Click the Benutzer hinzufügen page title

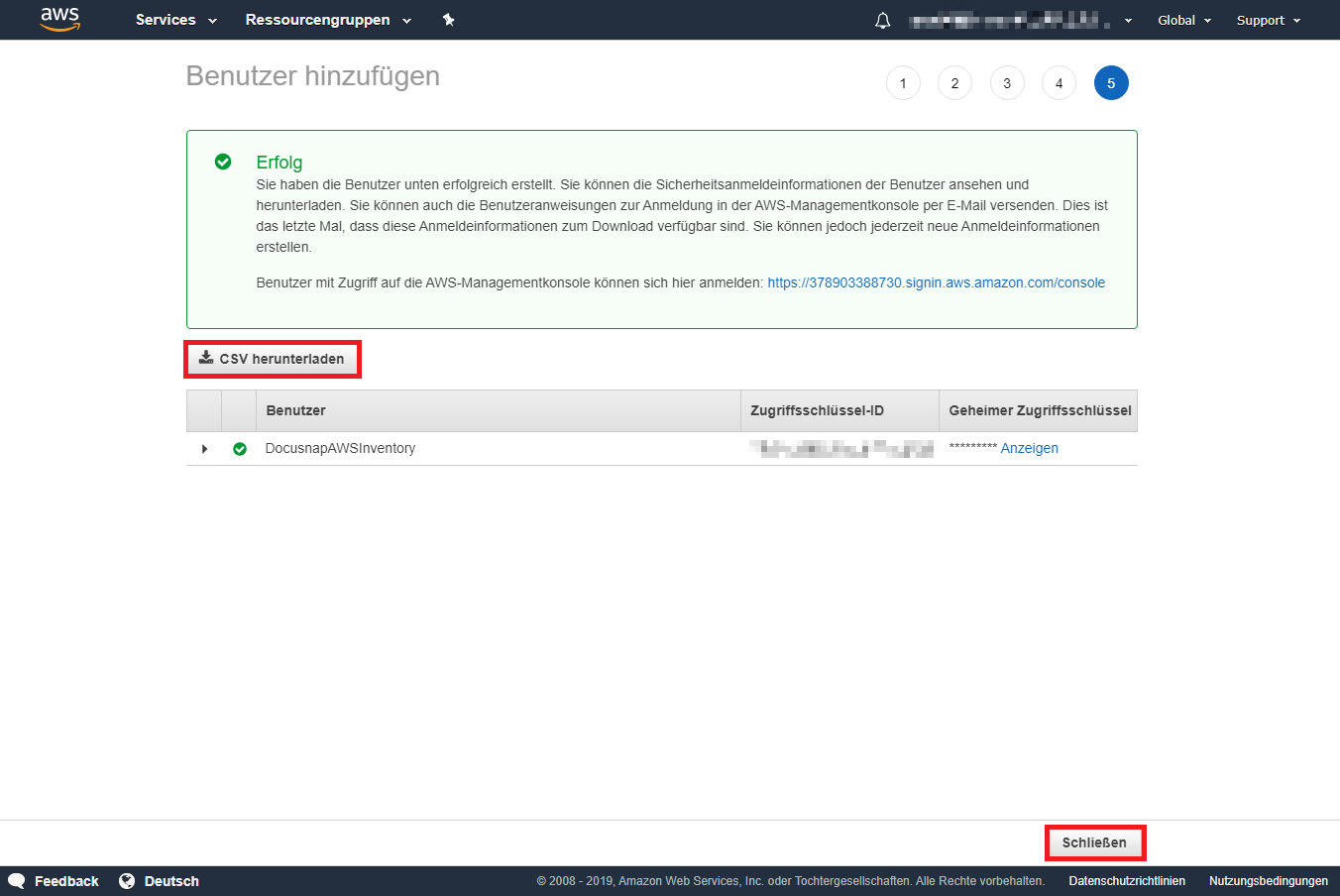pyautogui.click(x=313, y=76)
